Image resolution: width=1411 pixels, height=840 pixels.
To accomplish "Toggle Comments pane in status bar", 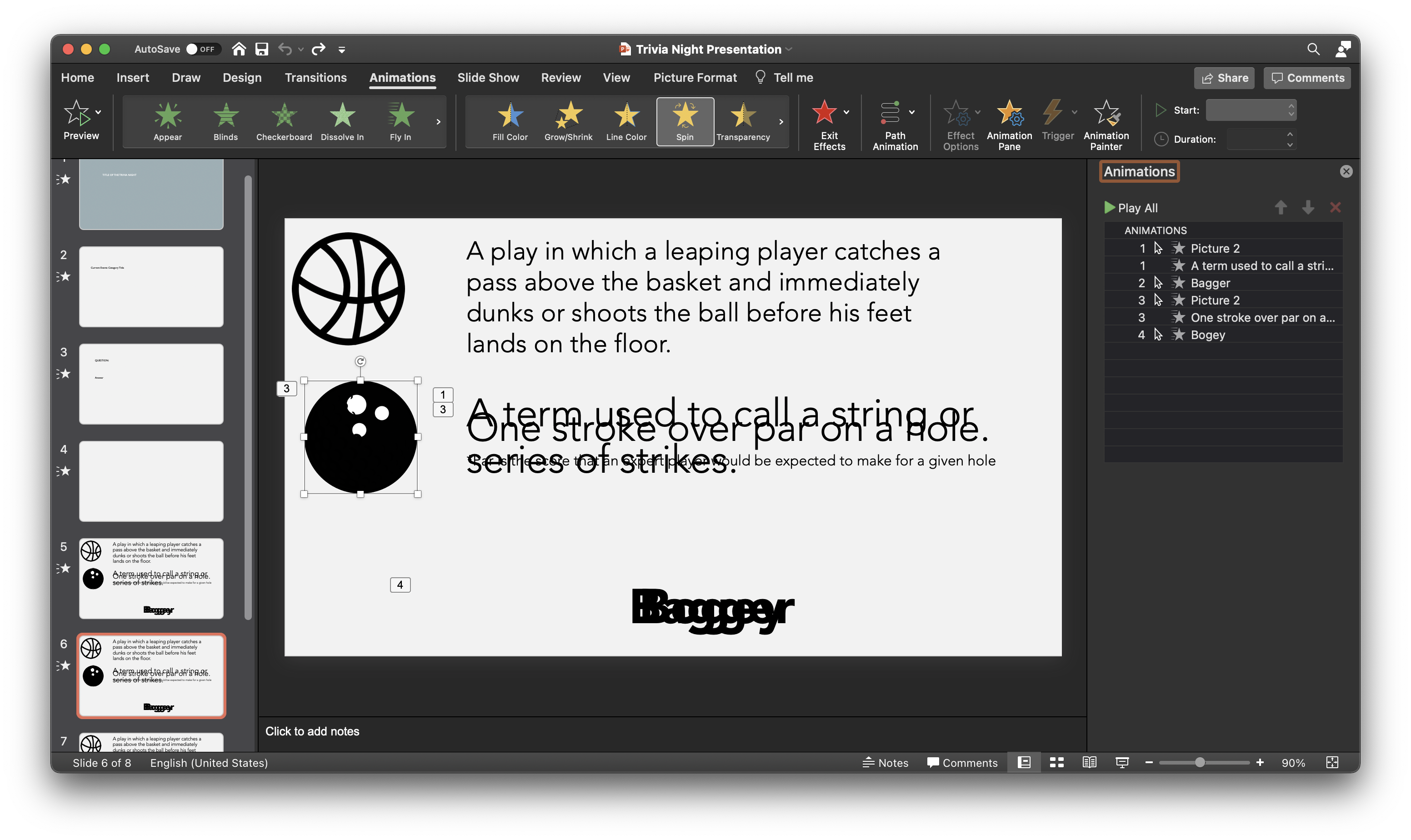I will pos(962,762).
